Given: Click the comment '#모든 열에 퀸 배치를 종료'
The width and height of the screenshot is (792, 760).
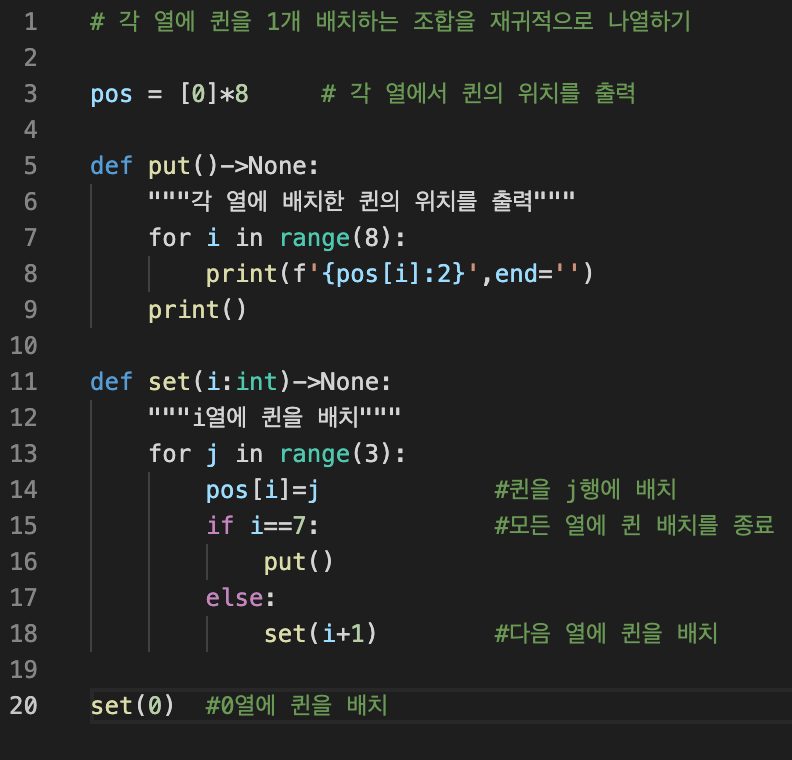Looking at the screenshot, I should coord(634,525).
